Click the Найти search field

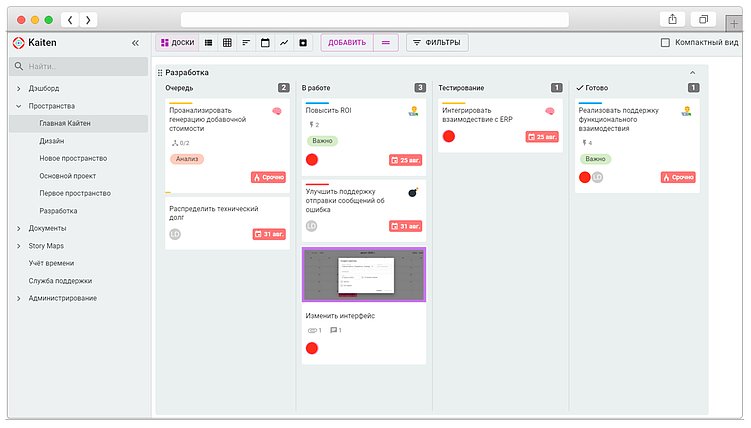click(78, 67)
